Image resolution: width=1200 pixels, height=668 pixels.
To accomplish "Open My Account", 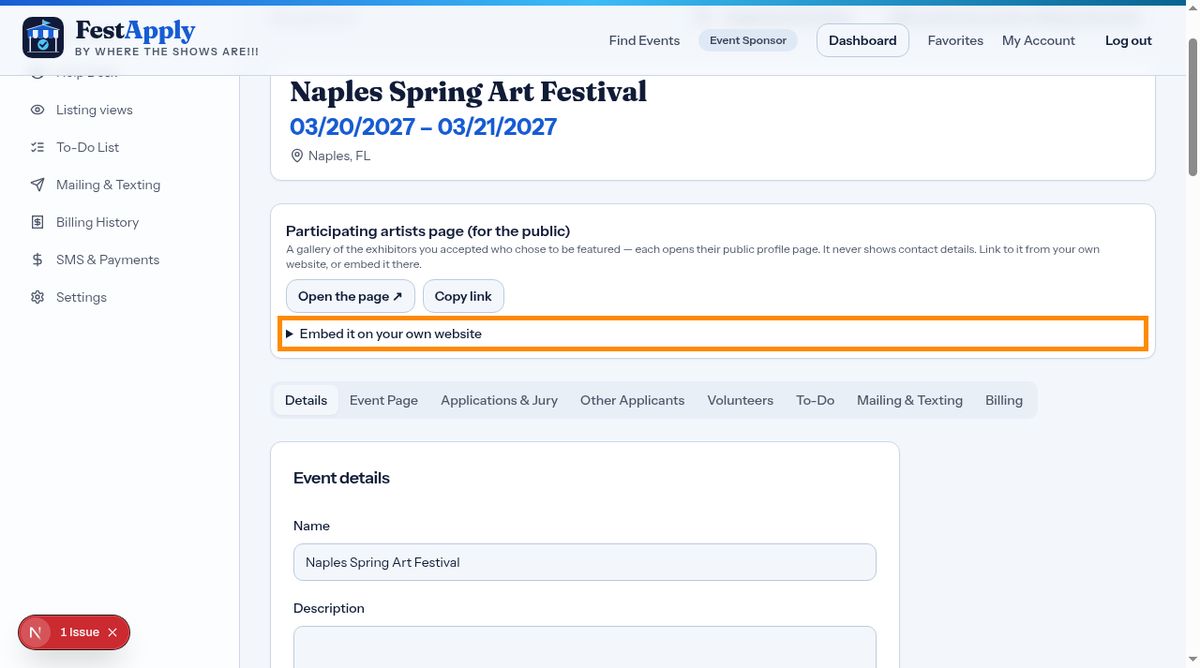I will coord(1038,40).
